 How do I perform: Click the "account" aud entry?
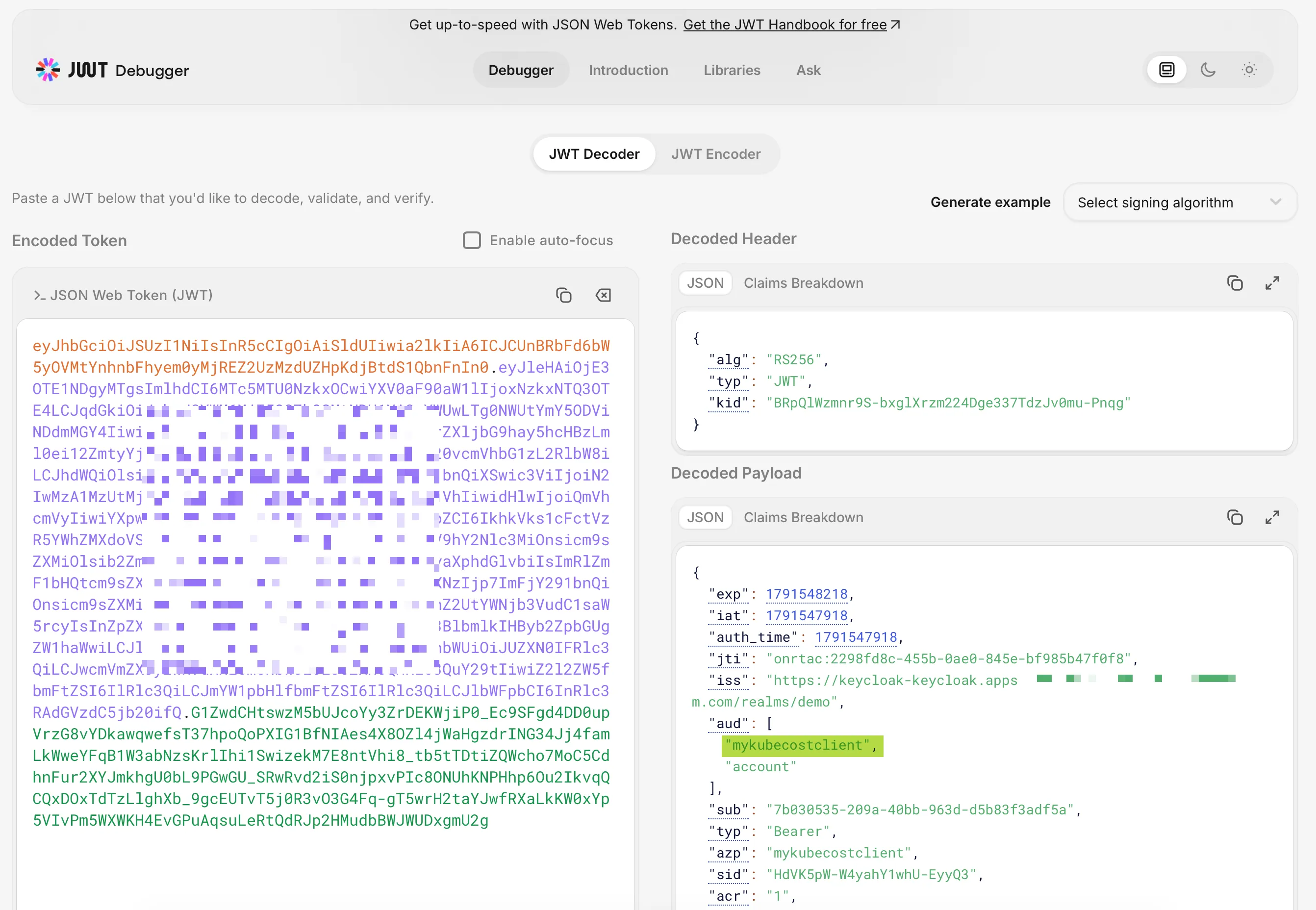tap(760, 767)
